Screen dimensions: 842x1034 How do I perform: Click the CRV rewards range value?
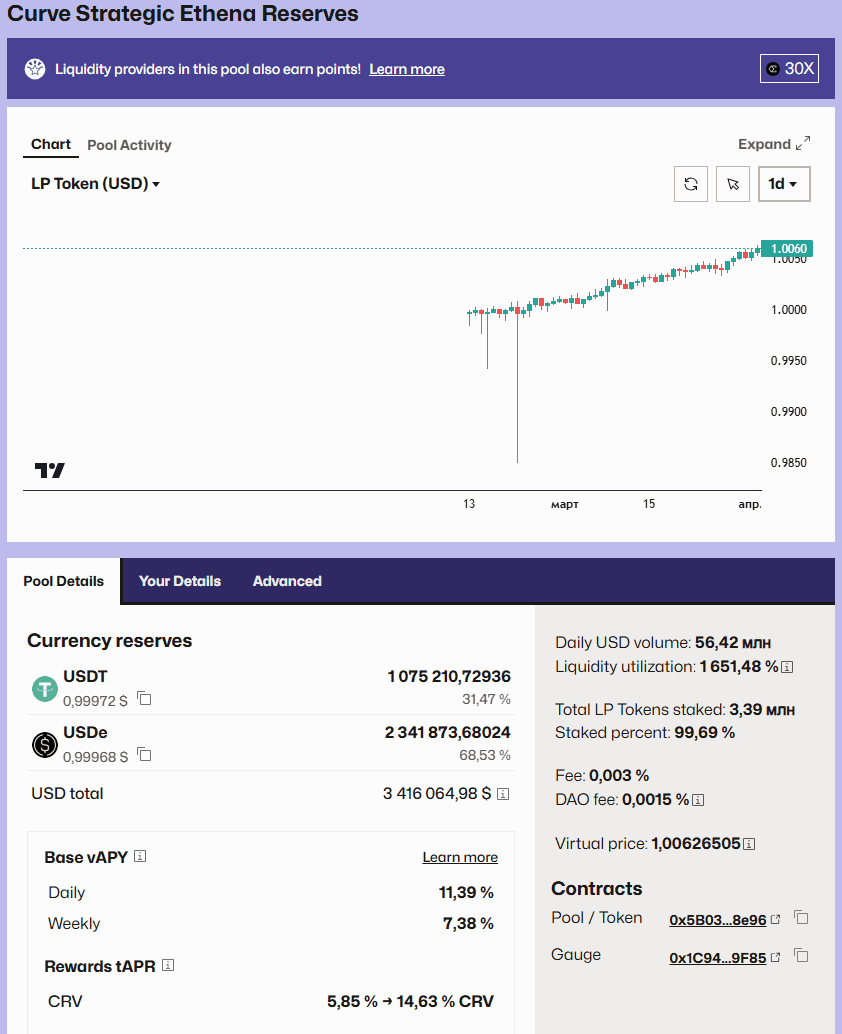(x=410, y=1002)
